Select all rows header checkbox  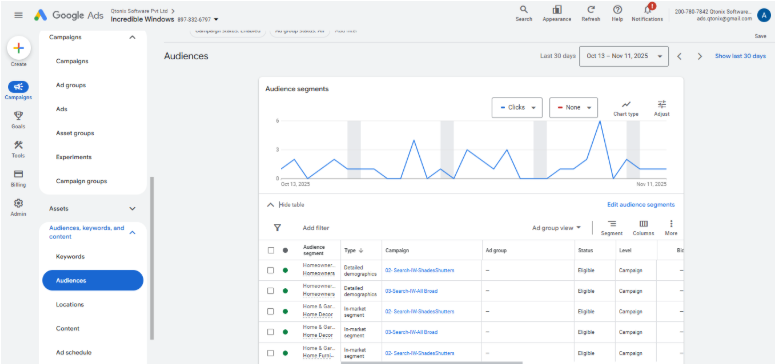tap(270, 250)
